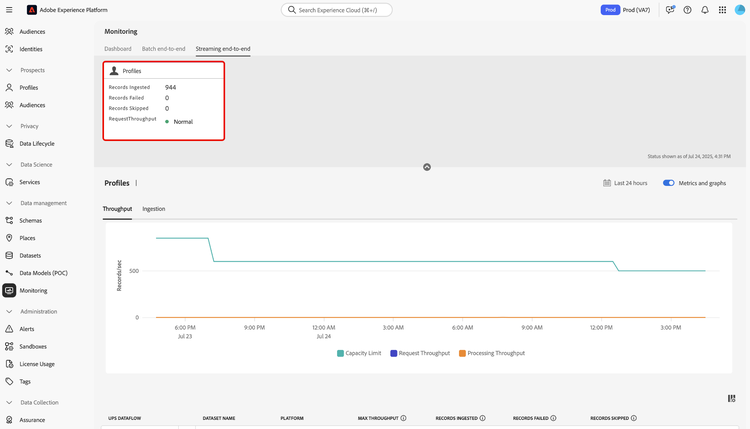
Task: Toggle Capacity Limit legend series
Action: [x=359, y=353]
